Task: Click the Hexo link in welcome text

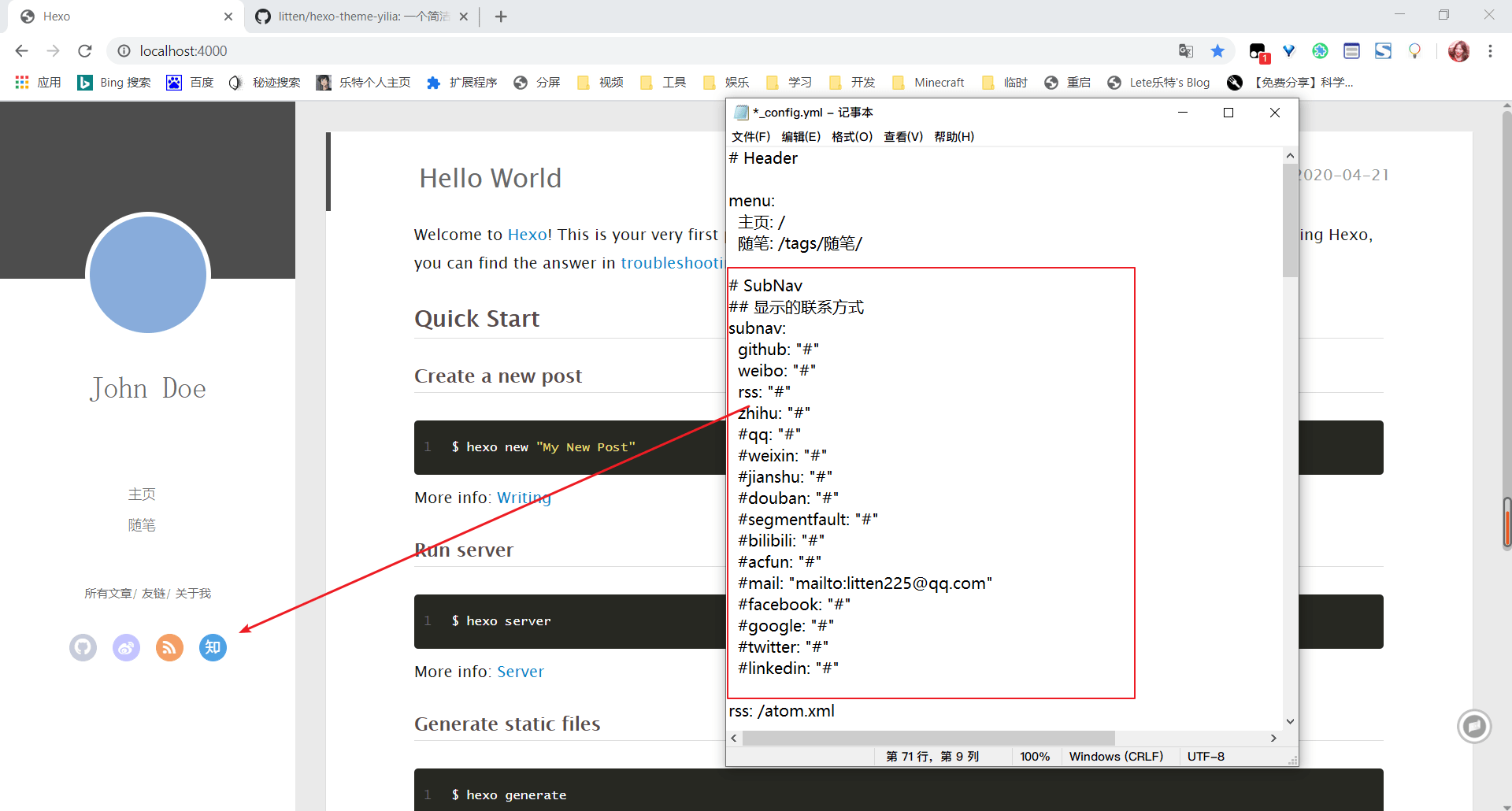Action: click(527, 235)
